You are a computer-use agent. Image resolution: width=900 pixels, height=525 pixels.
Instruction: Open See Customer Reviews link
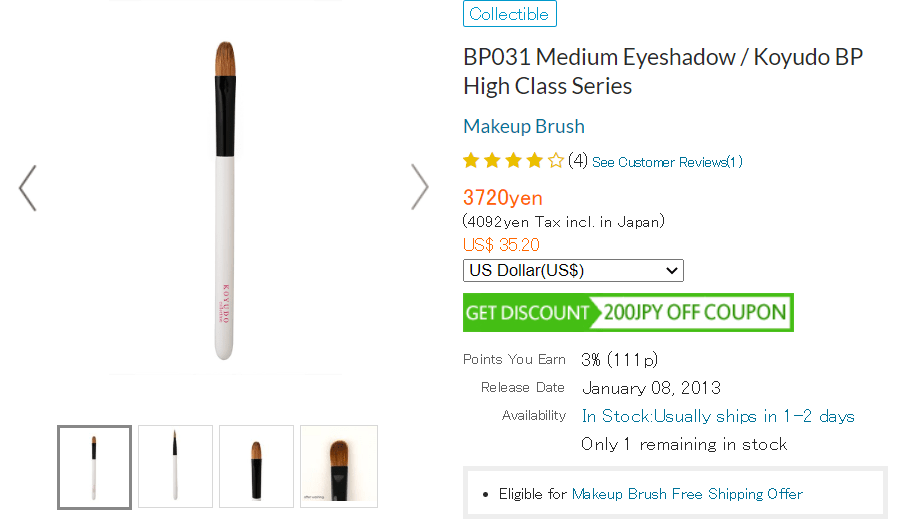pyautogui.click(x=667, y=162)
